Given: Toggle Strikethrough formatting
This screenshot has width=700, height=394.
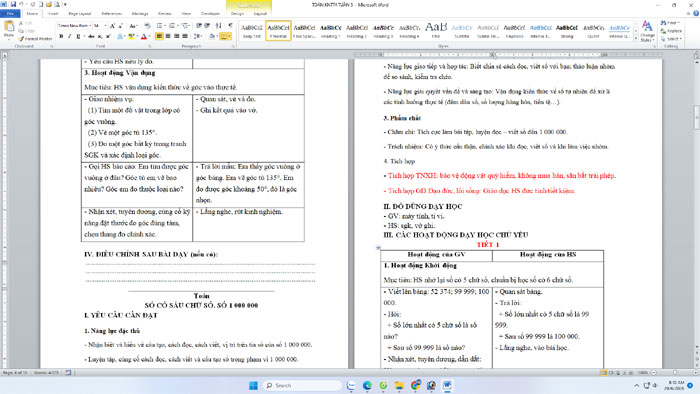Looking at the screenshot, I should point(91,37).
